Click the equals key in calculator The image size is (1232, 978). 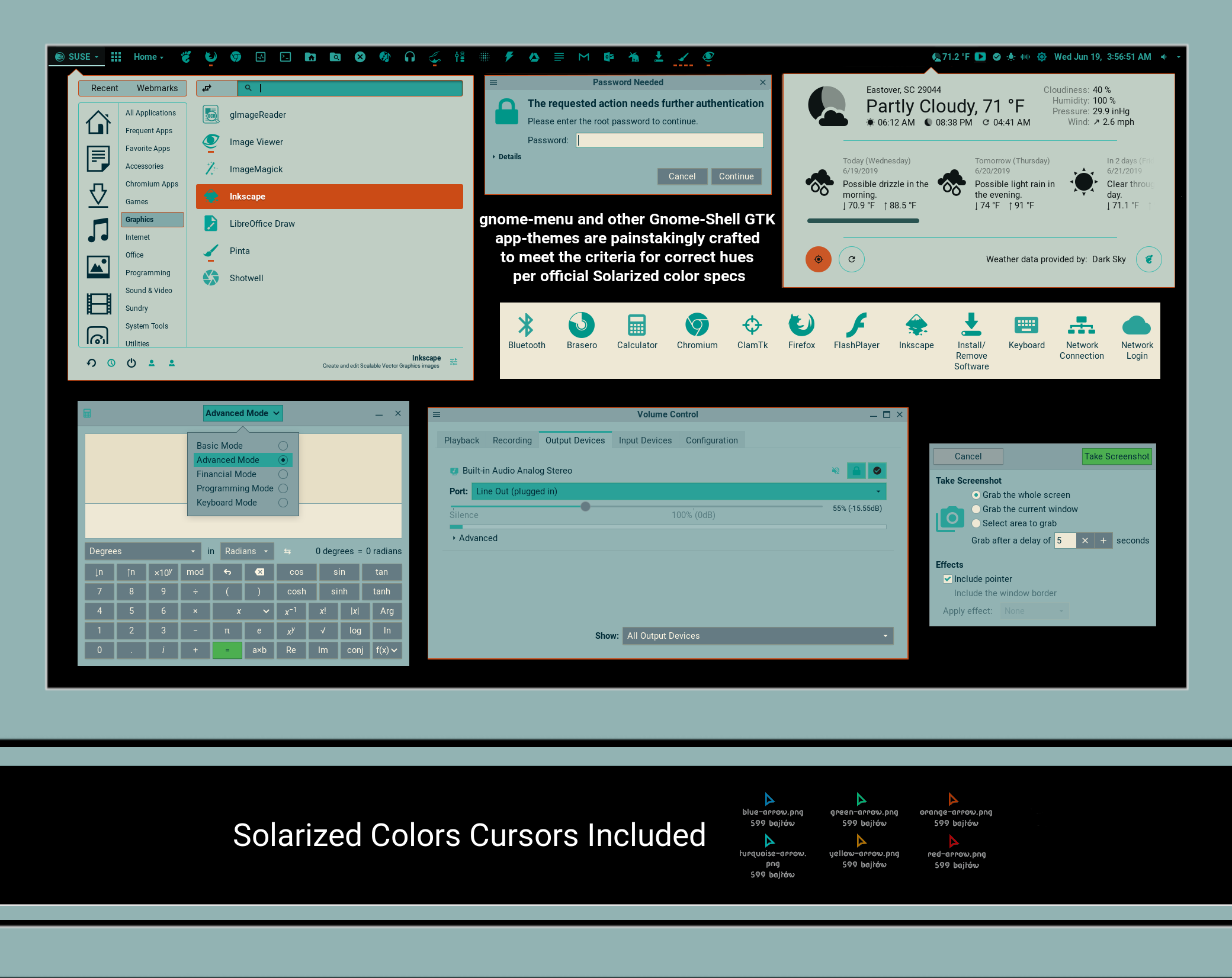[x=227, y=650]
